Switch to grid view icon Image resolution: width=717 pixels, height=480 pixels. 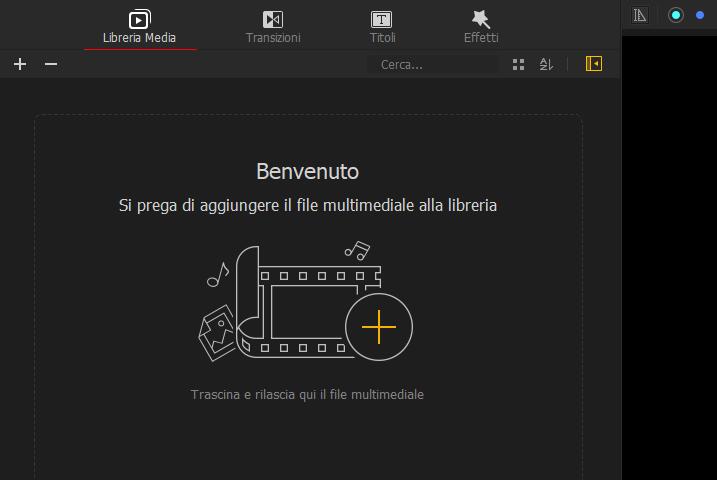pyautogui.click(x=519, y=64)
